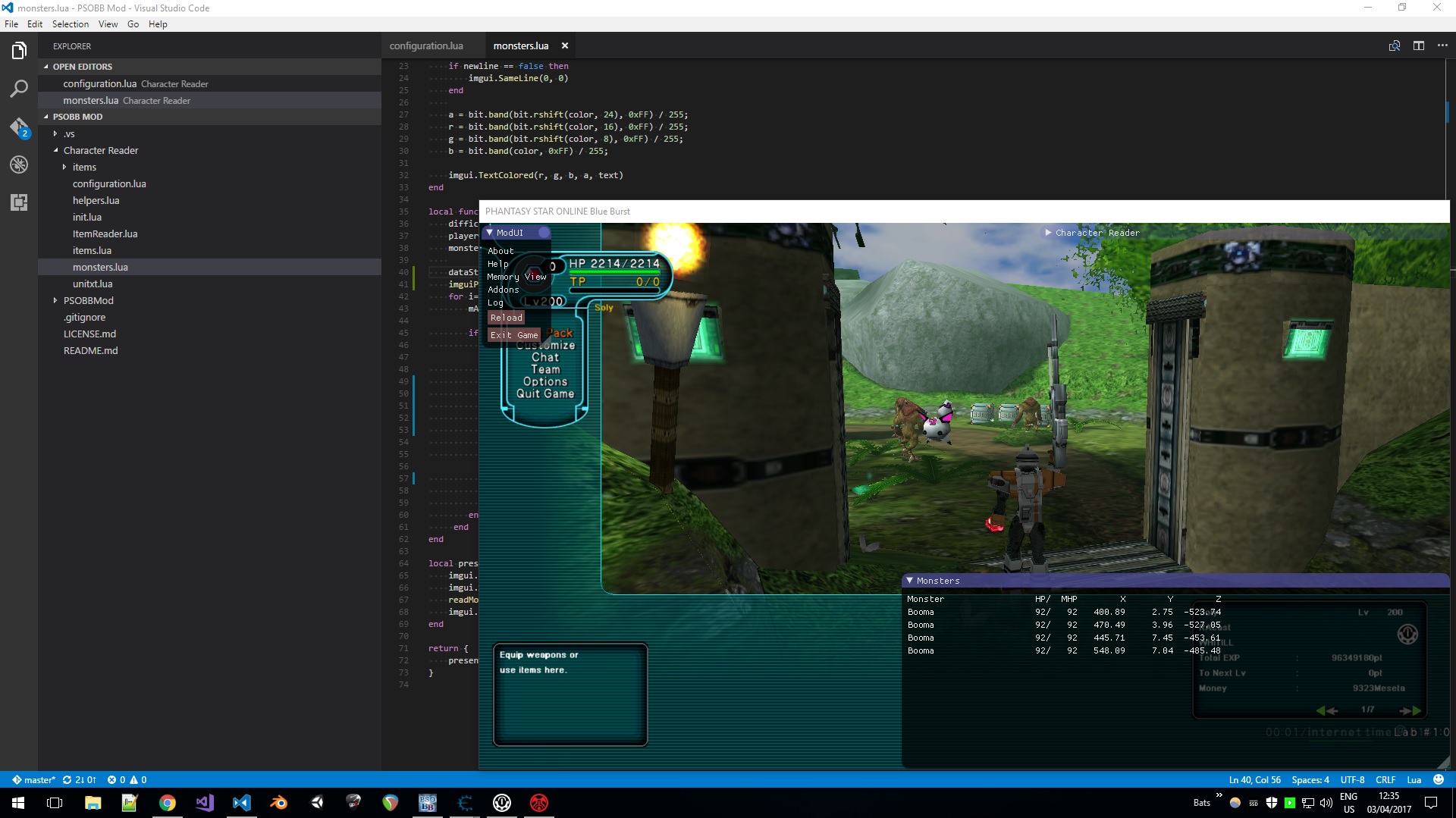Screen dimensions: 1456x818
Task: Expand the Character Reader overlay window
Action: point(1049,233)
